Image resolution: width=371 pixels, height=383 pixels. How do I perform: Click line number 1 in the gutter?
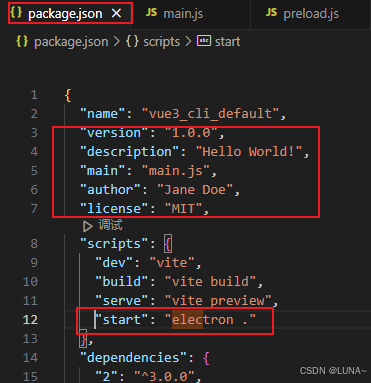pos(34,95)
